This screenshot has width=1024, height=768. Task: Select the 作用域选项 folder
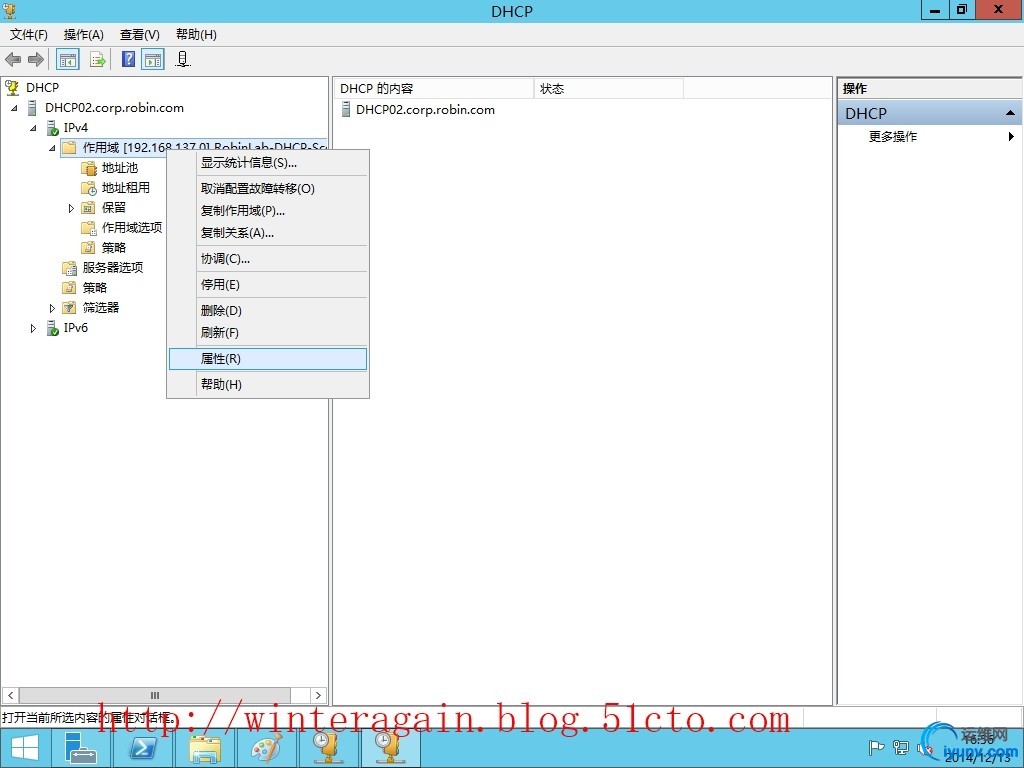coord(131,227)
